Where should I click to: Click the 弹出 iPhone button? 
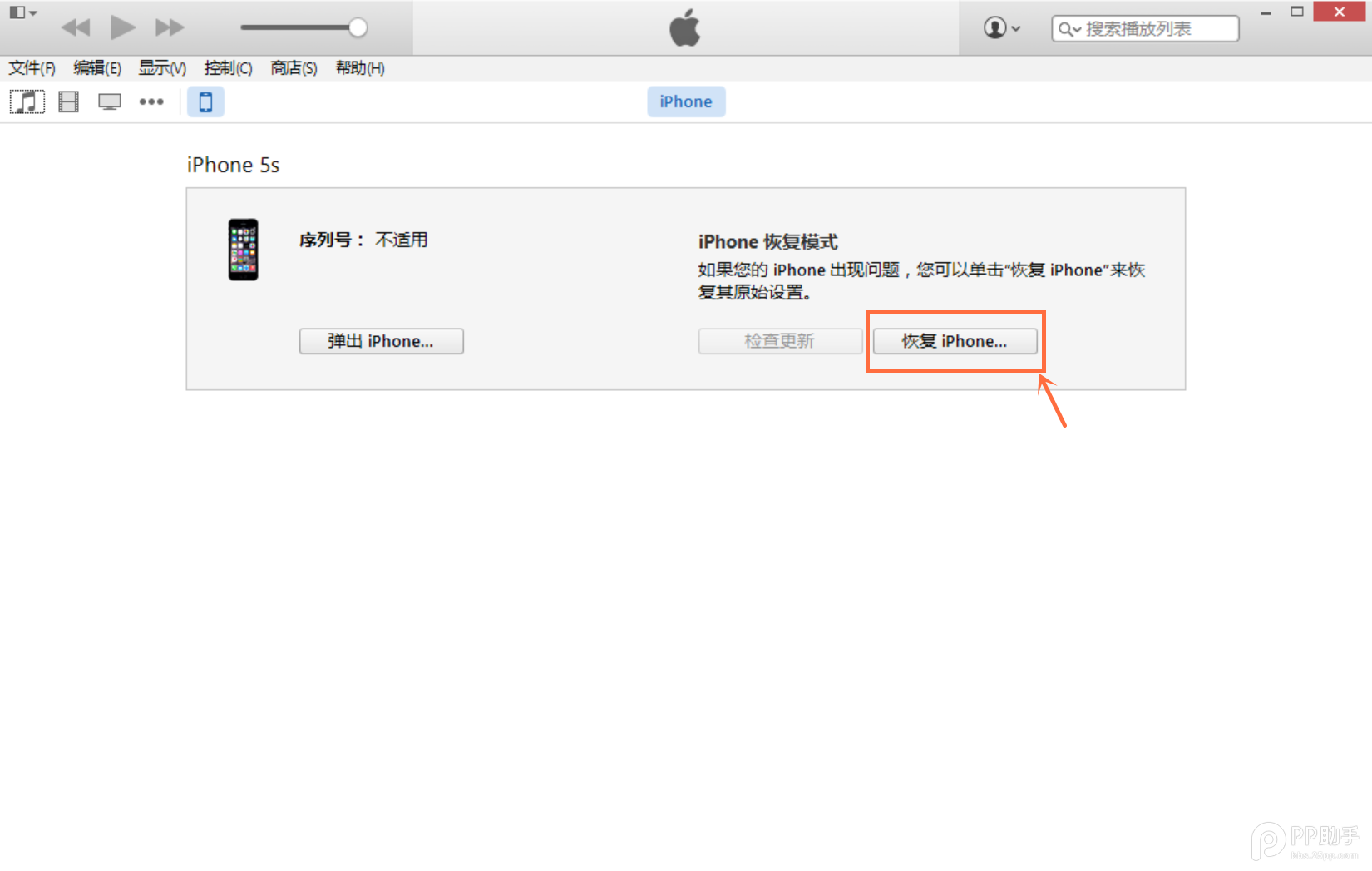pos(381,341)
